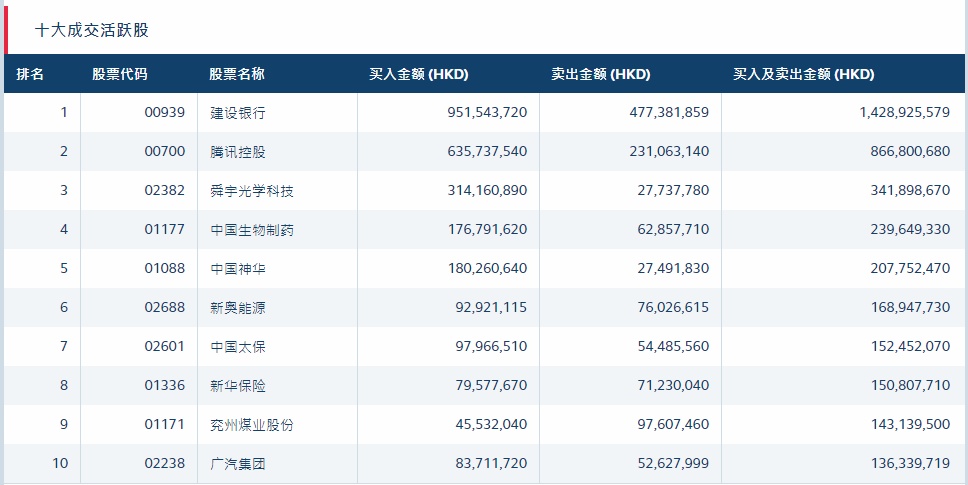
Task: Click the 排名 column header
Action: click(31, 75)
